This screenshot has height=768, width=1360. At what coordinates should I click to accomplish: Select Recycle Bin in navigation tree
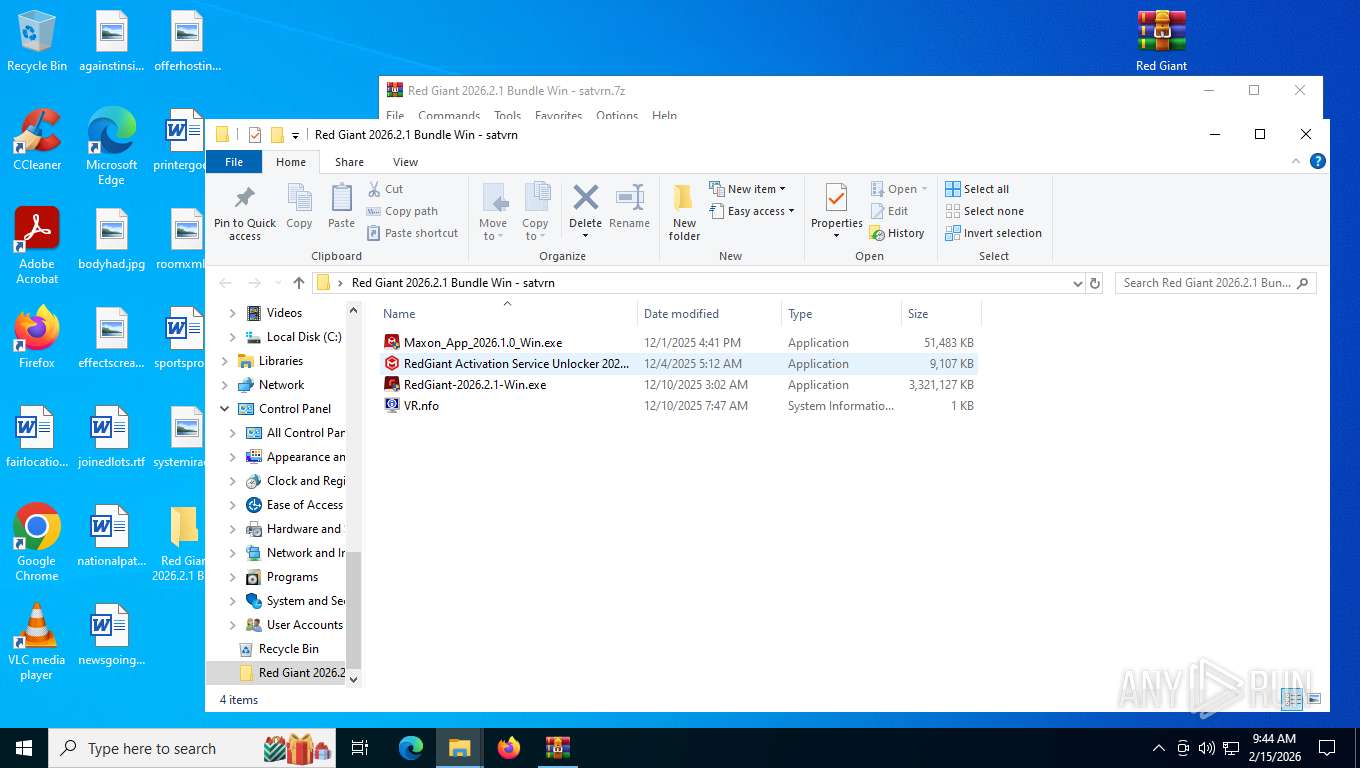coord(288,649)
